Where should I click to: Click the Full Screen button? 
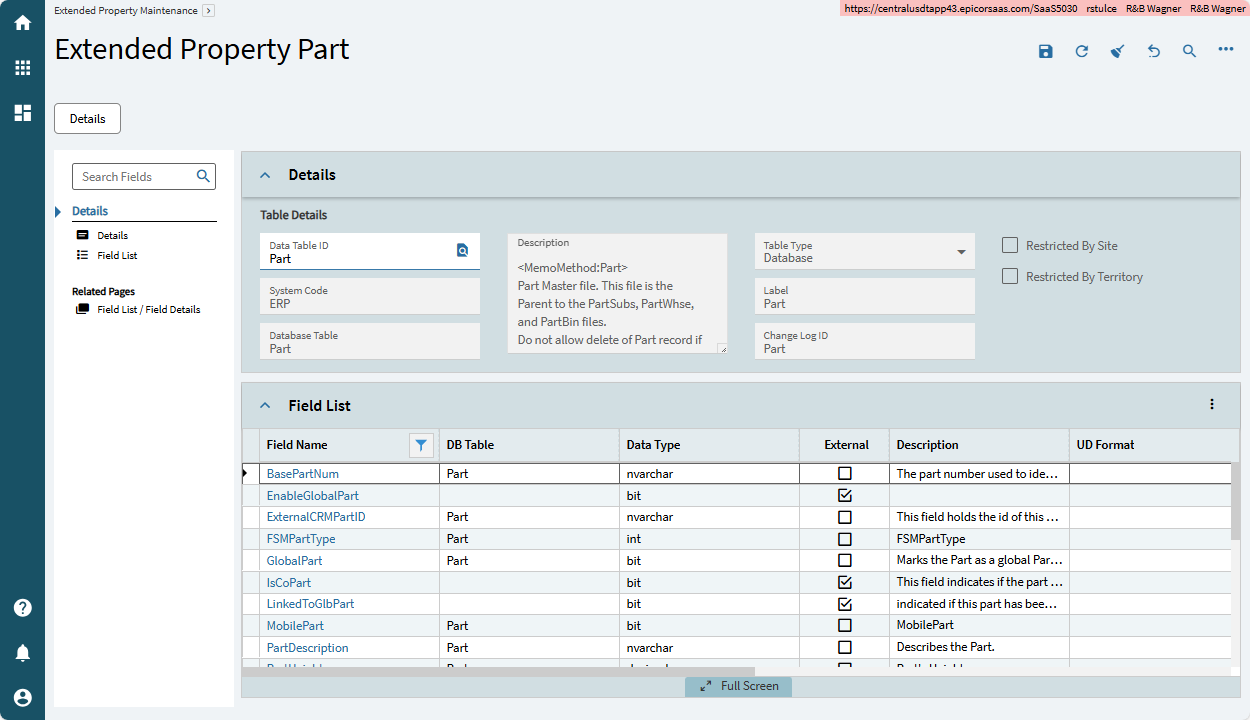pyautogui.click(x=738, y=686)
